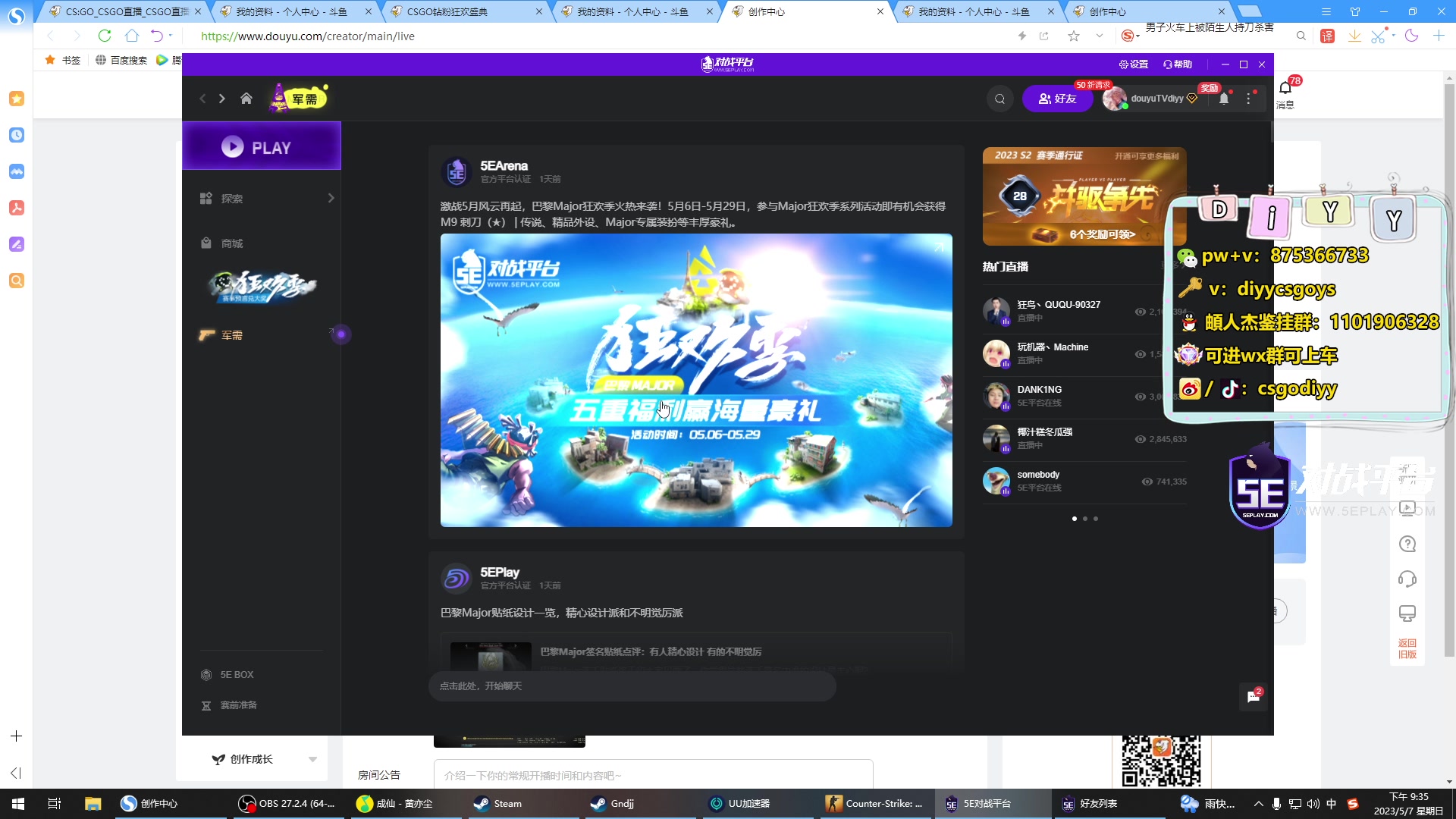Expand the browser address bar dropdown arrow

(1099, 36)
